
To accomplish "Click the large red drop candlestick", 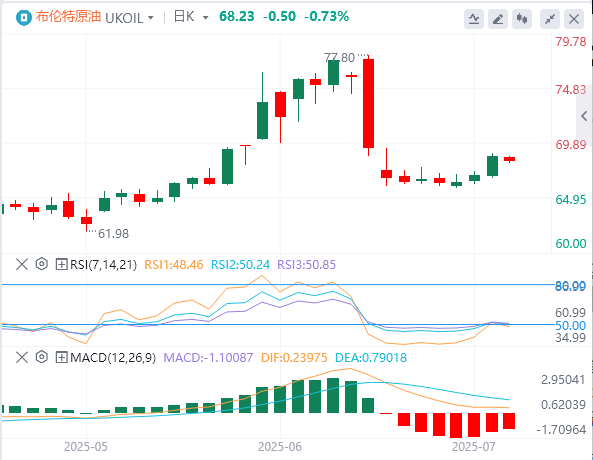I will pyautogui.click(x=368, y=103).
